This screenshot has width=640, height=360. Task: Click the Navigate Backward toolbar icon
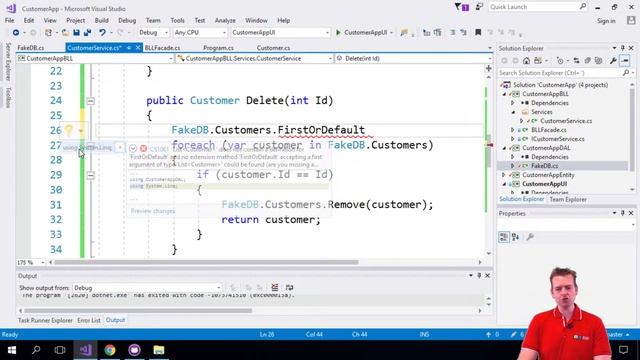(16, 32)
